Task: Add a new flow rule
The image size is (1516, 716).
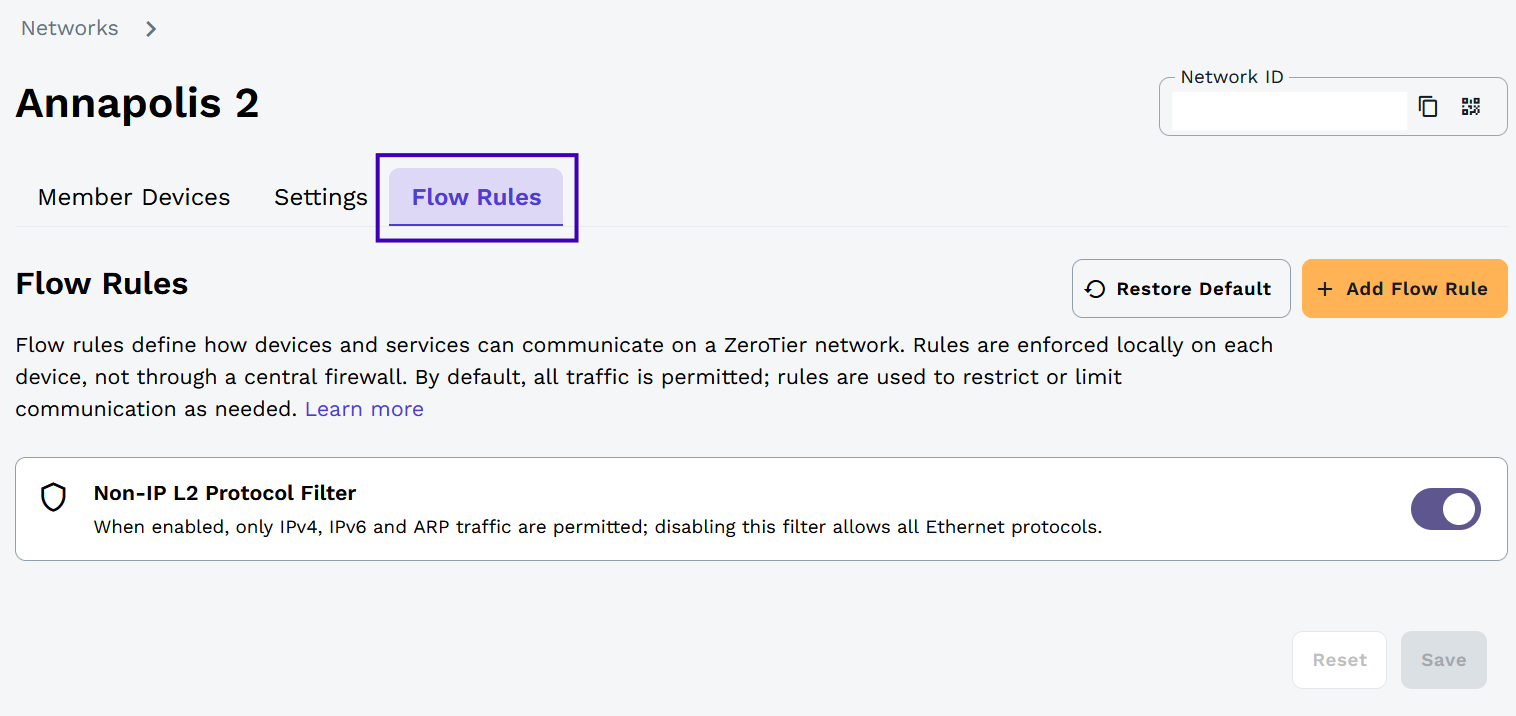Action: (x=1404, y=288)
